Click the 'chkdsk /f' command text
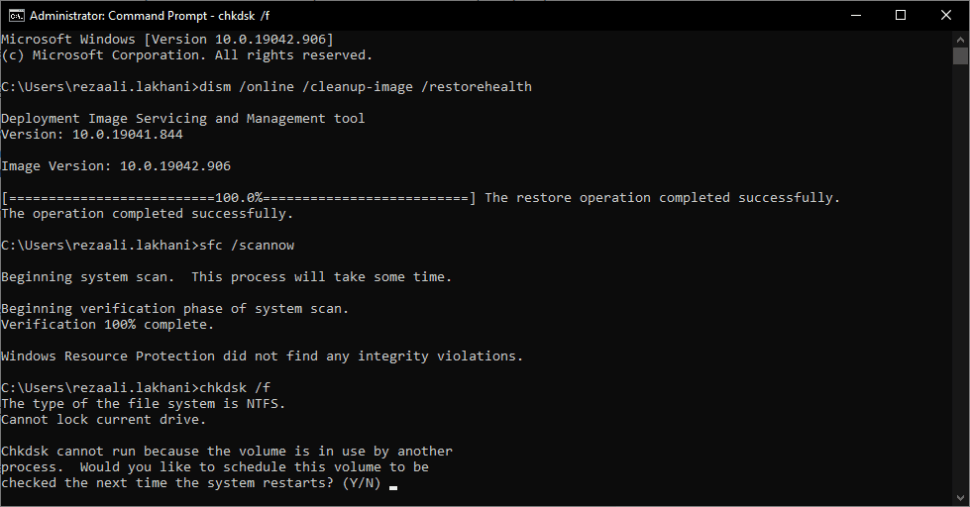Viewport: 970px width, 507px height. pos(235,388)
